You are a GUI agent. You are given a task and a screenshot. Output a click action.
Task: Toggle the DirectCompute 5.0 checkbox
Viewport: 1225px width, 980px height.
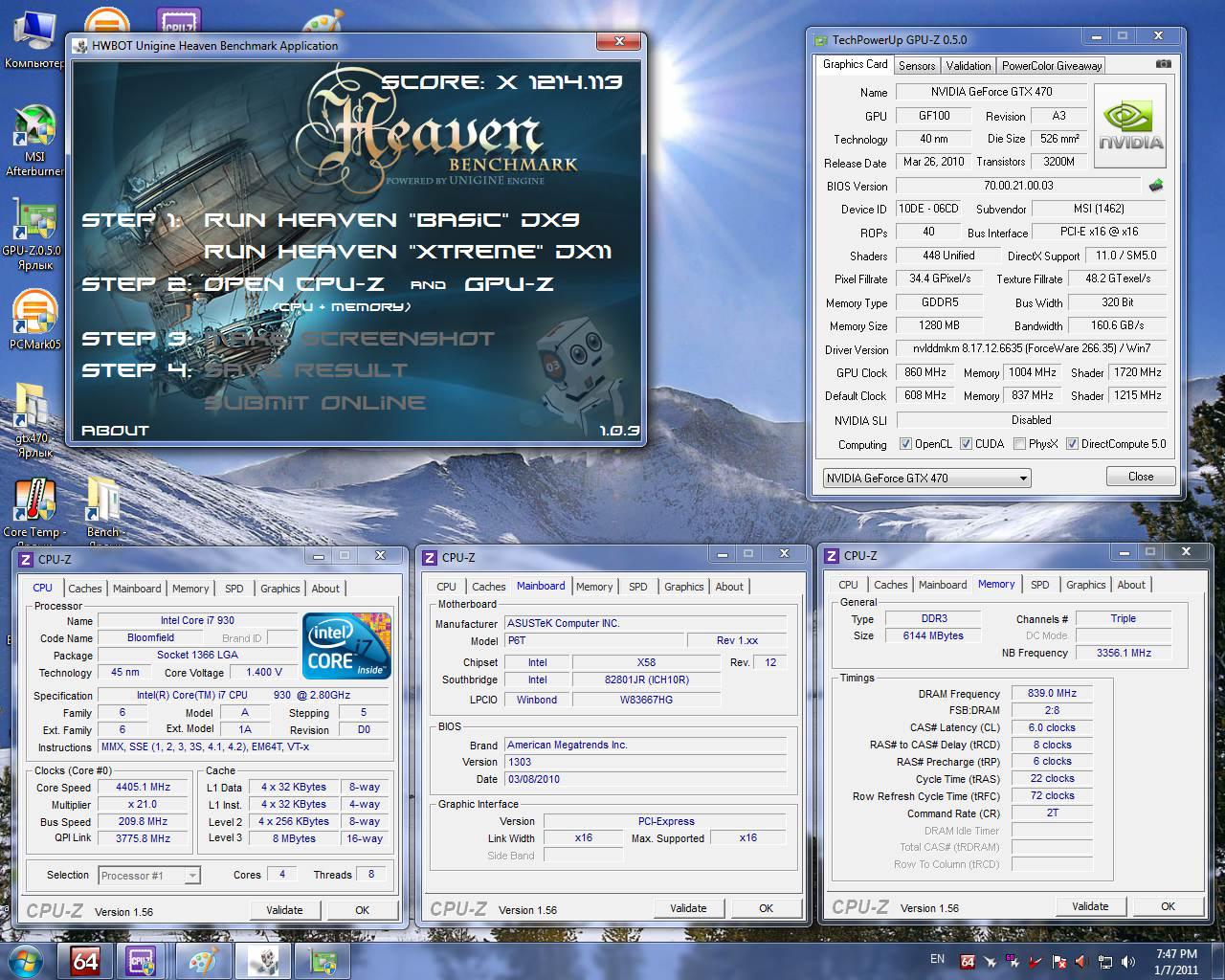(x=1072, y=444)
